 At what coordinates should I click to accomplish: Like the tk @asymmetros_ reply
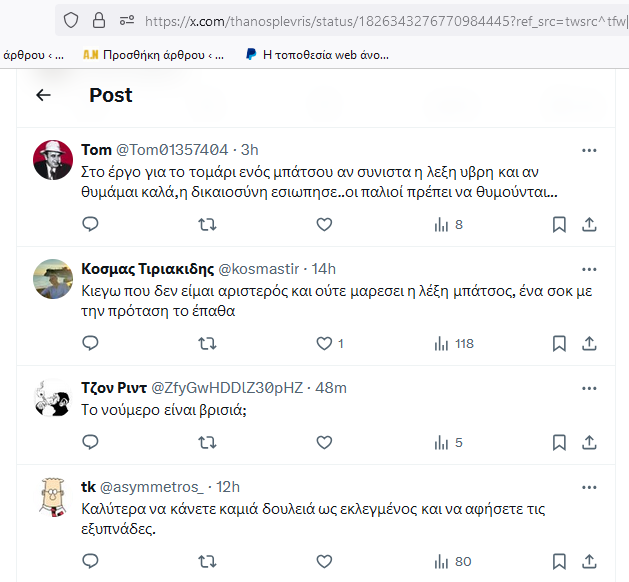point(324,562)
